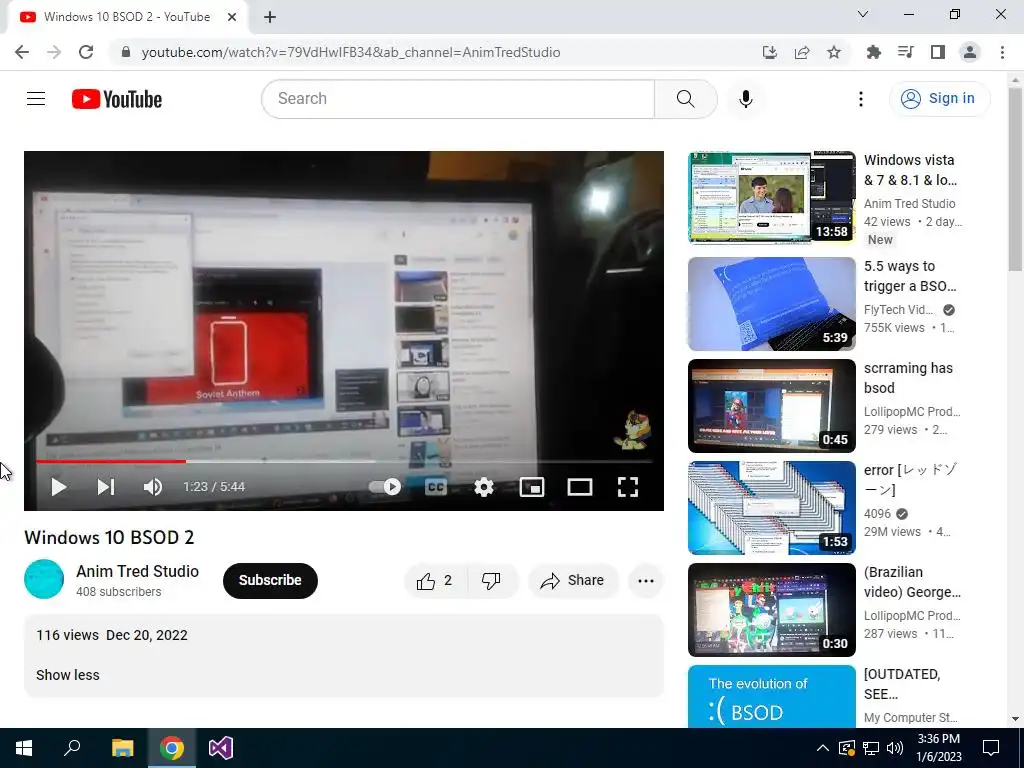
Task: Focus the YouTube Search box
Action: point(458,99)
